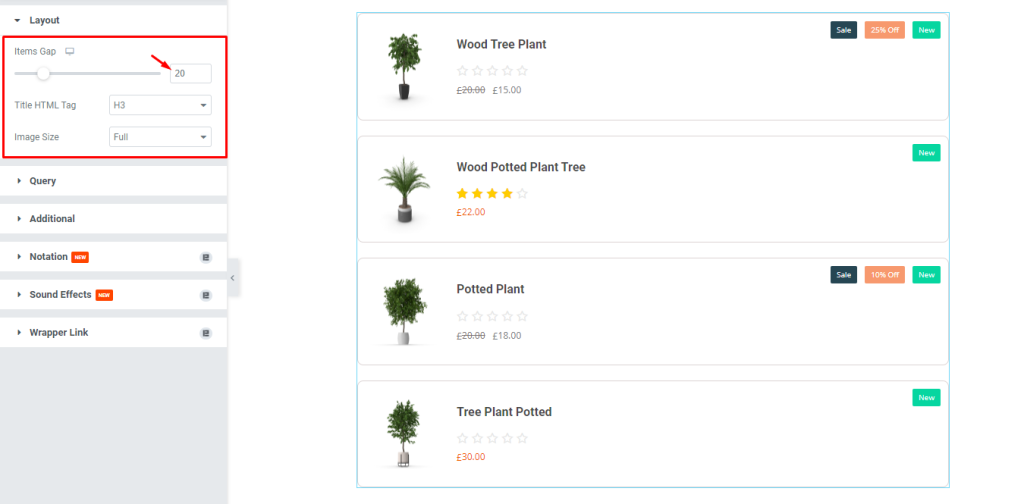The image size is (1024, 504).
Task: Click the responsive device icon beside Items Gap
Action: point(70,52)
